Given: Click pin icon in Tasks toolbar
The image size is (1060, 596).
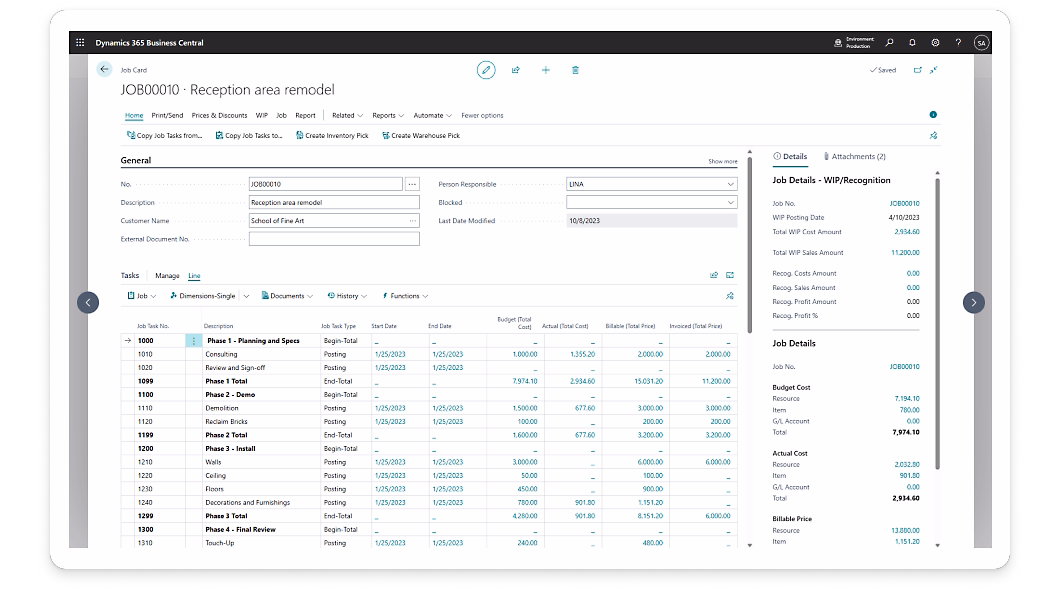Looking at the screenshot, I should pos(730,296).
